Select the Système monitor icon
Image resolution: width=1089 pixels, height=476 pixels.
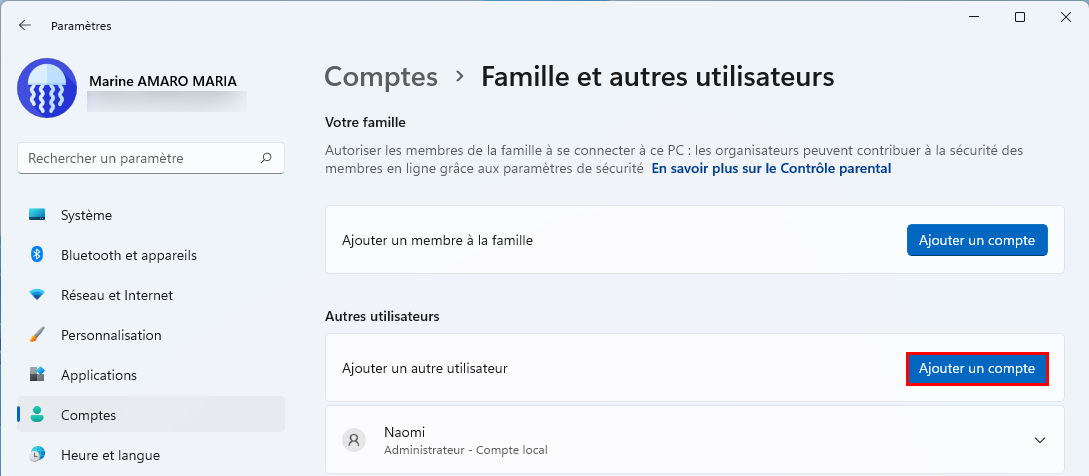(37, 215)
